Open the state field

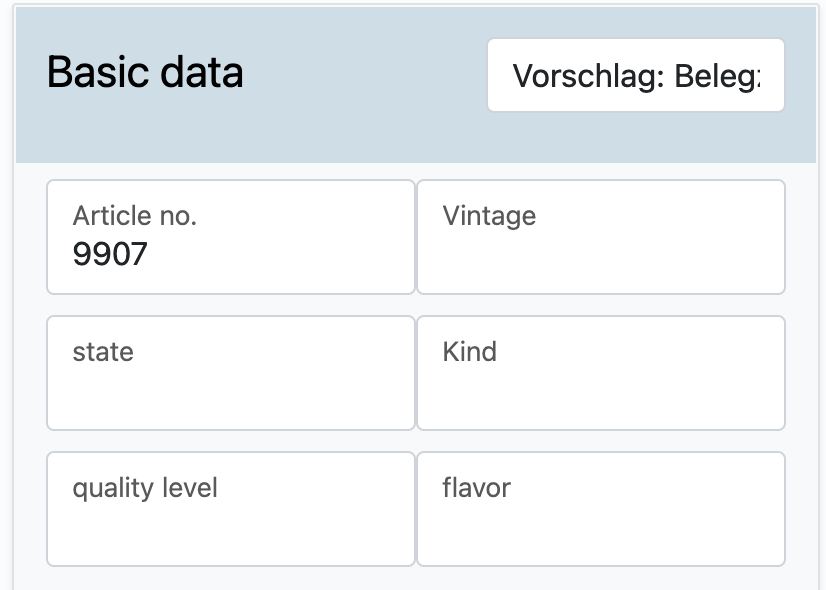[230, 373]
